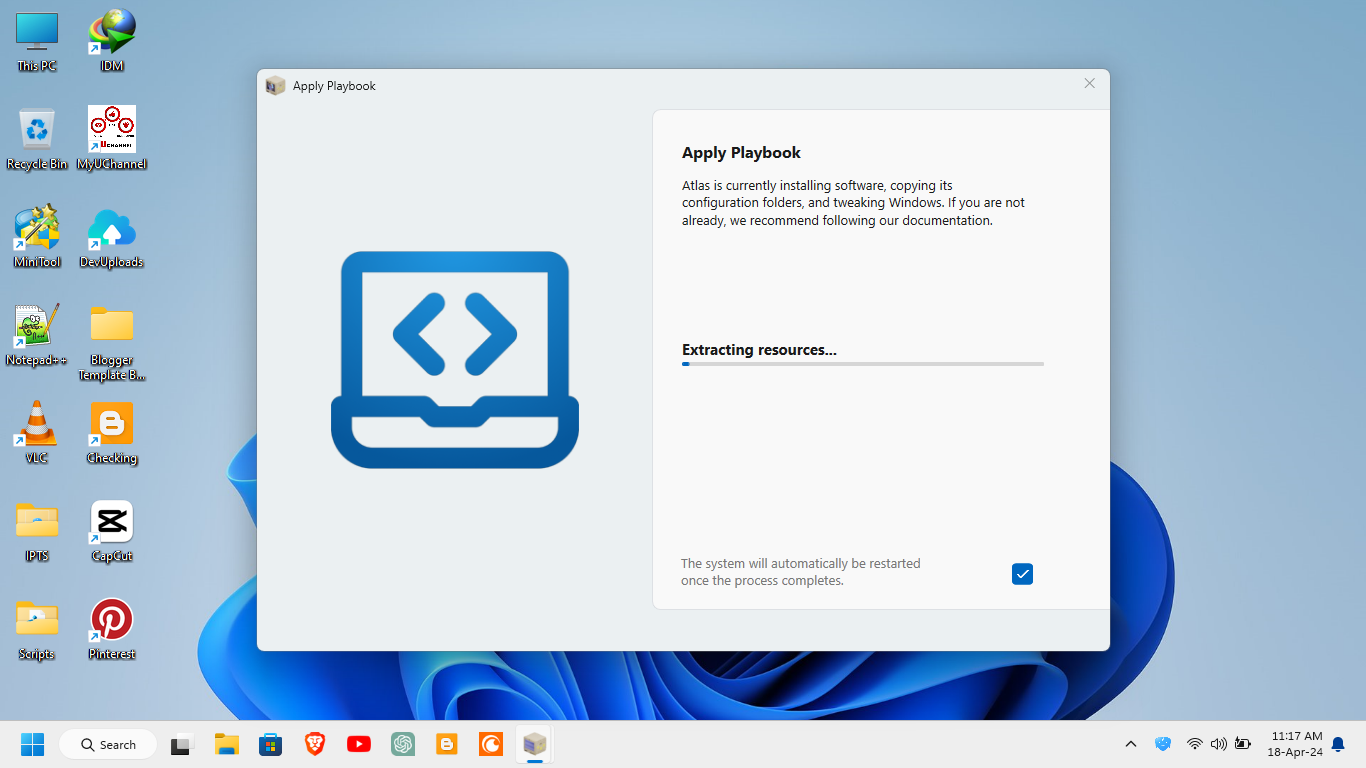The height and width of the screenshot is (768, 1366).
Task: Open ChatGPT taskbar app
Action: 403,744
